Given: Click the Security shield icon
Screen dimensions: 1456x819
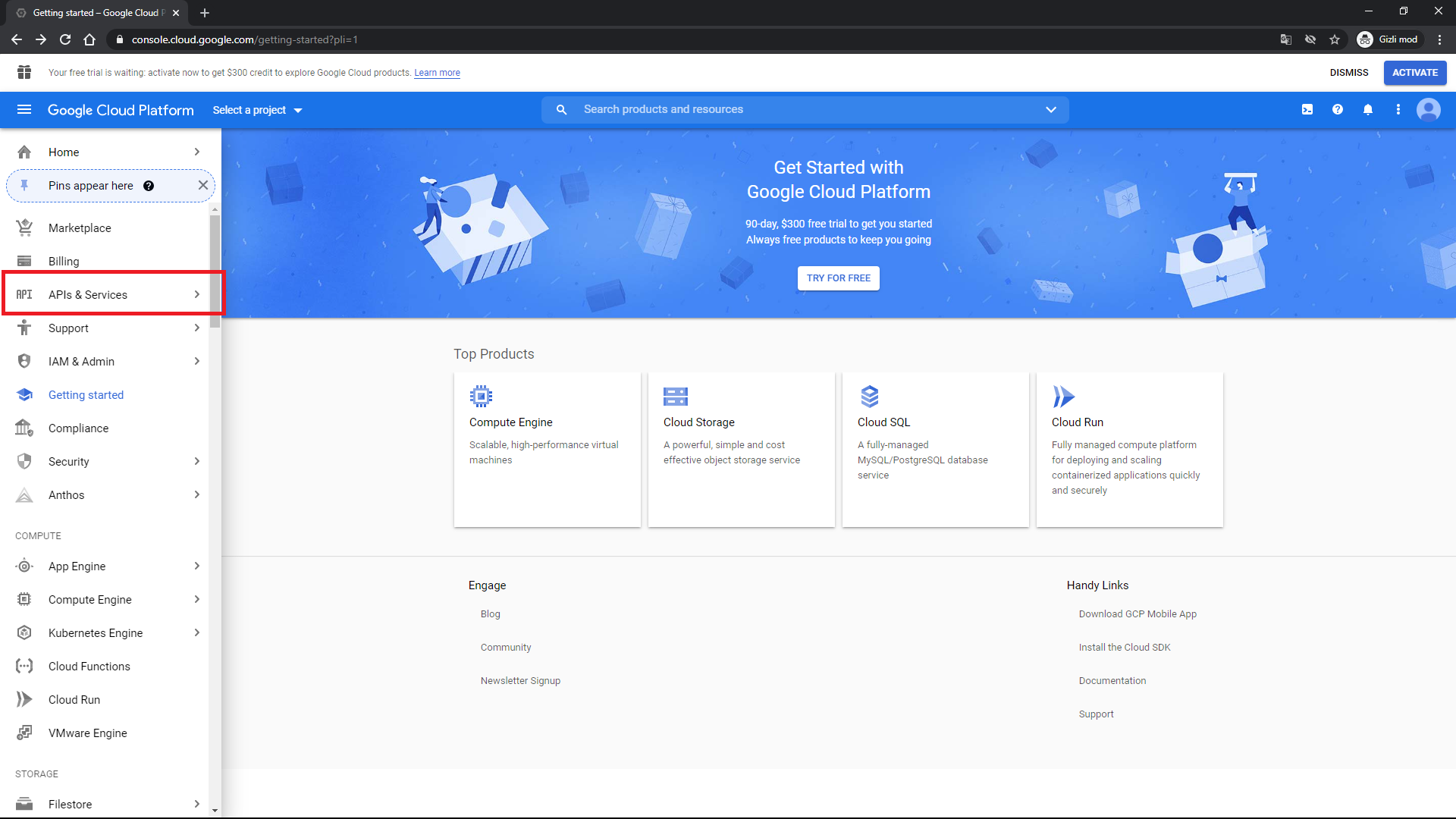Looking at the screenshot, I should point(24,461).
